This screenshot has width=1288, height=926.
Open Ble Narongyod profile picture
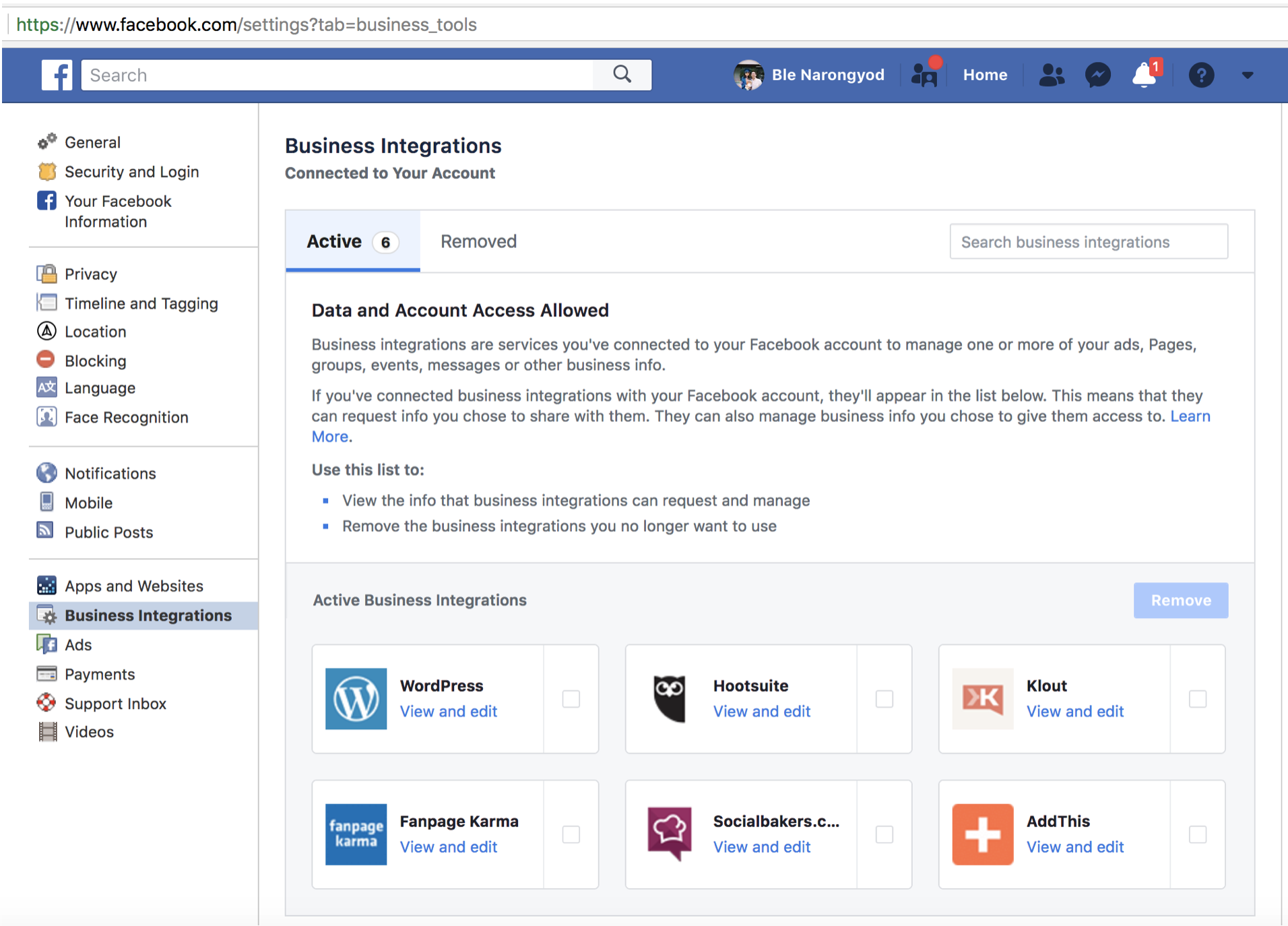(x=748, y=75)
